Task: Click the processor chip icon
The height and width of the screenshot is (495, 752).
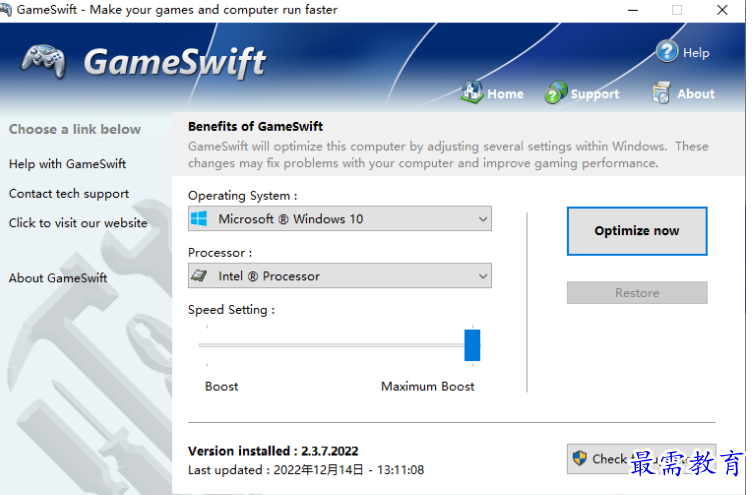Action: point(199,276)
